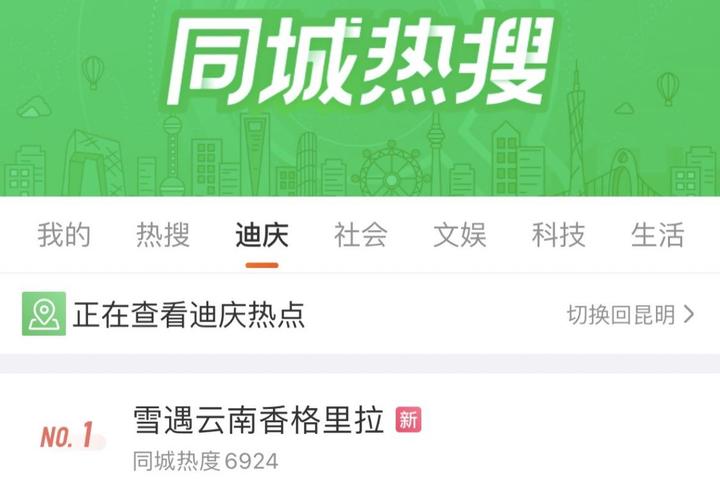This screenshot has width=720, height=498.
Task: Open the 科技 tab
Action: 558,235
